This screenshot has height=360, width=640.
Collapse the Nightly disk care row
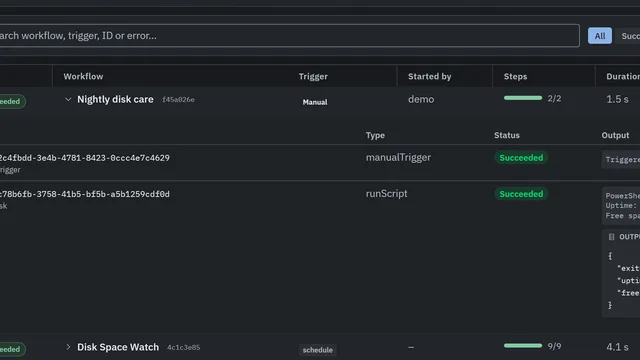pyautogui.click(x=68, y=99)
